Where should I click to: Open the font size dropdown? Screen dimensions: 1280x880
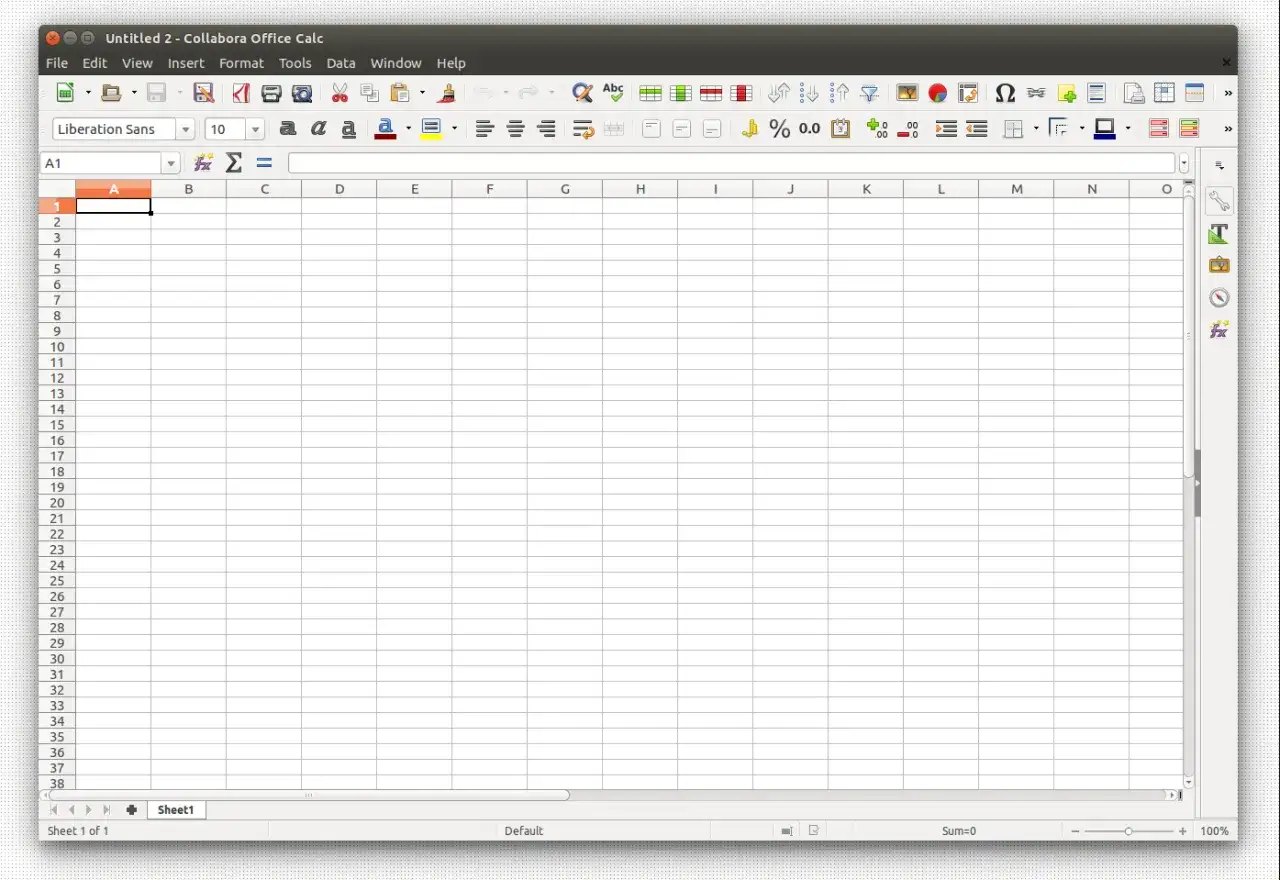pyautogui.click(x=254, y=129)
